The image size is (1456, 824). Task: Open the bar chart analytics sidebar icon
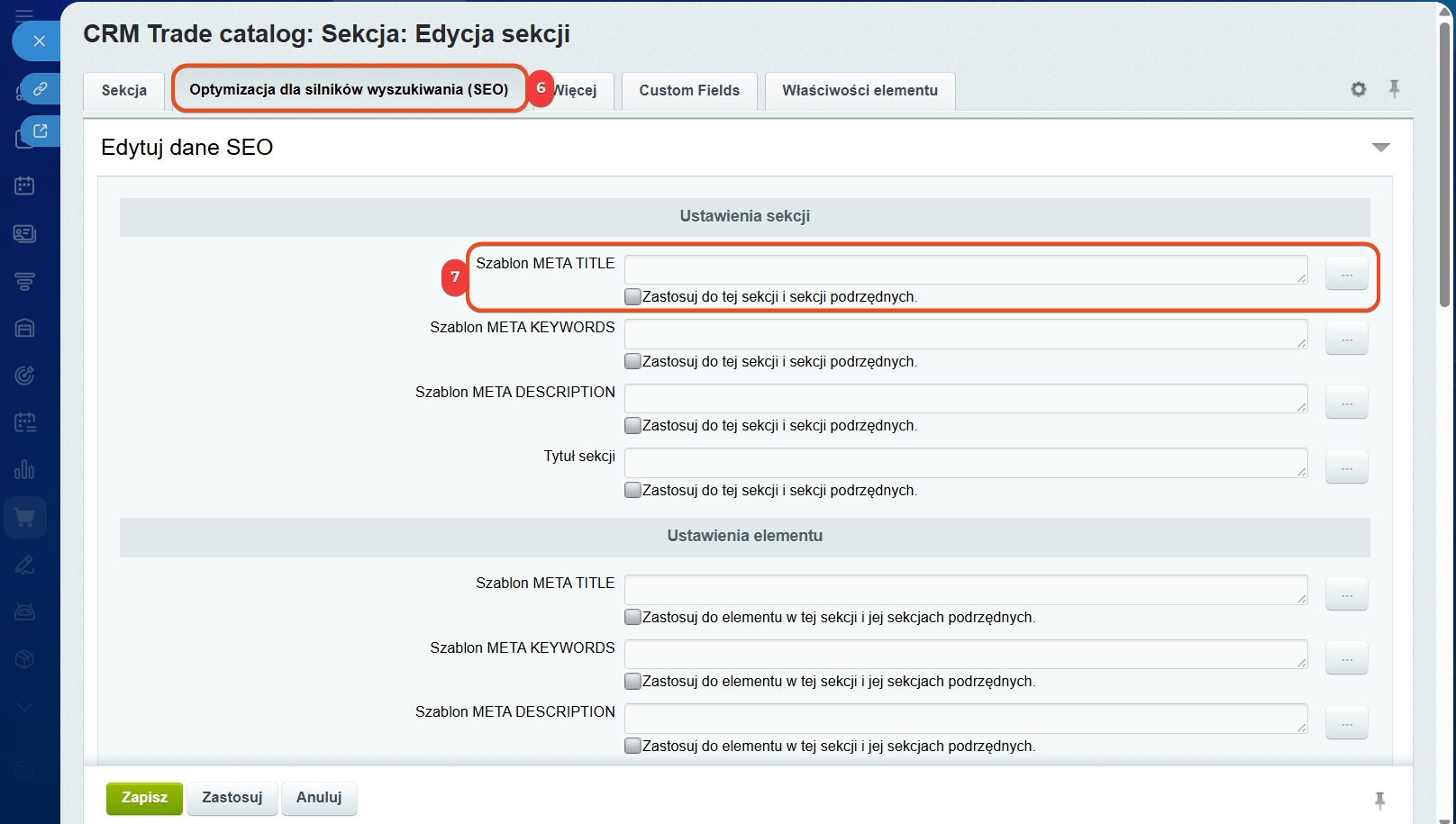pyautogui.click(x=24, y=469)
